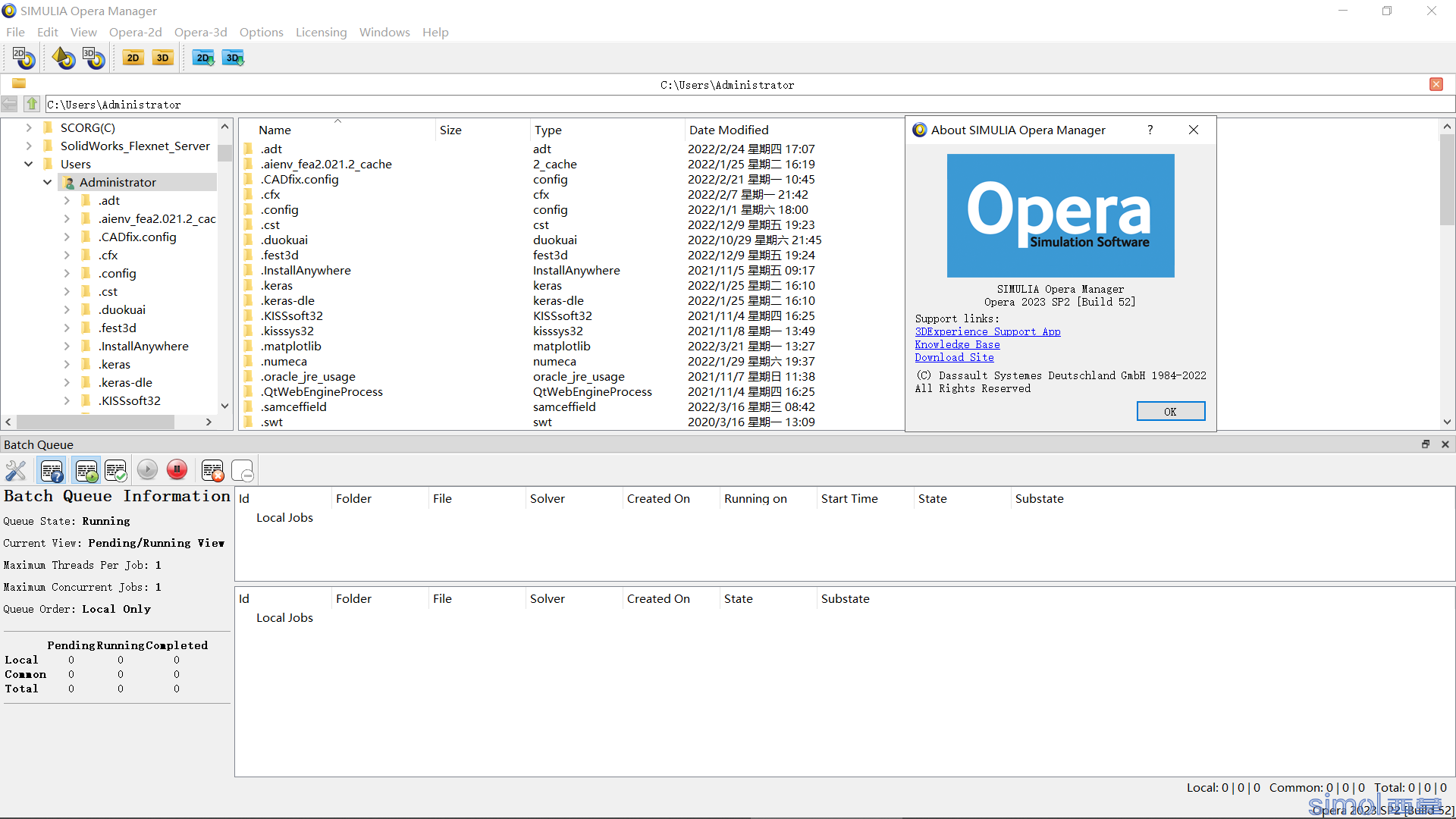Click the folder icon in the file browser header
1456x819 pixels.
point(19,83)
